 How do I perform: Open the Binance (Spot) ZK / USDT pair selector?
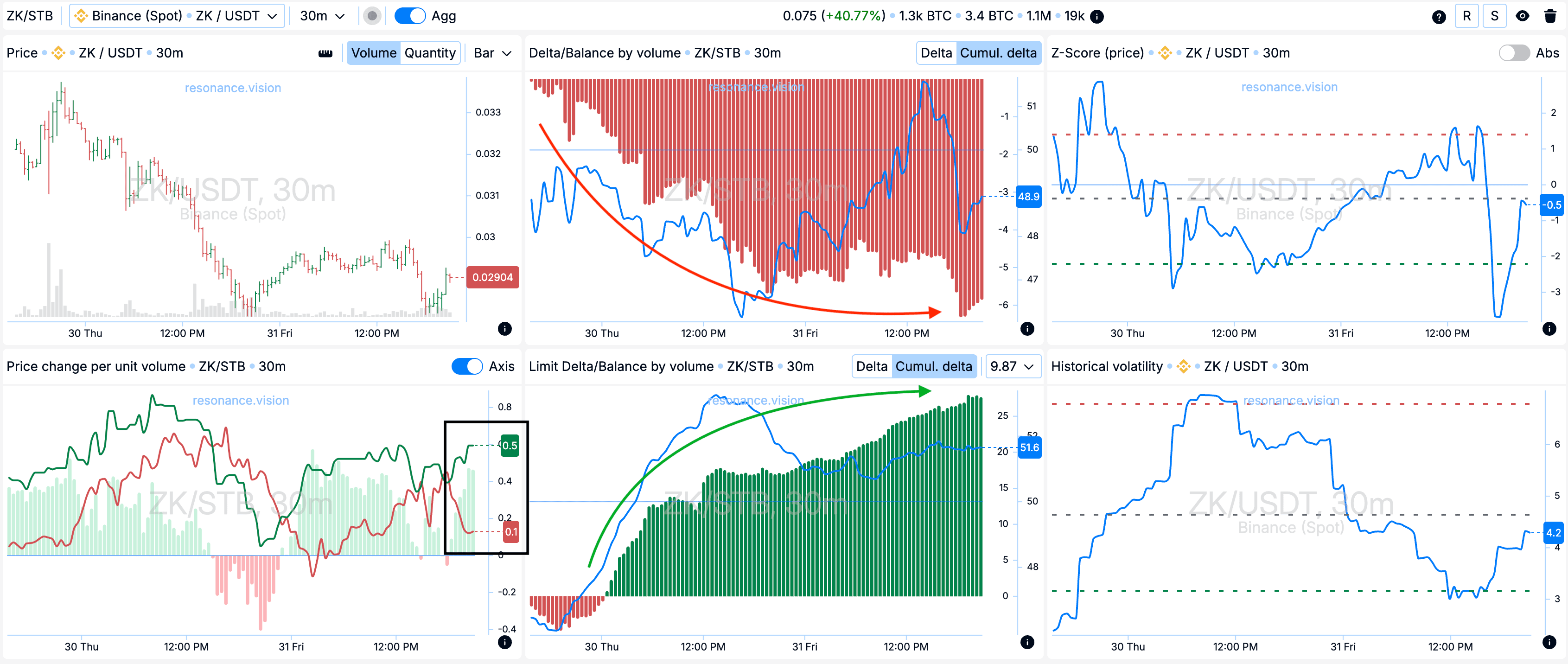pyautogui.click(x=177, y=16)
